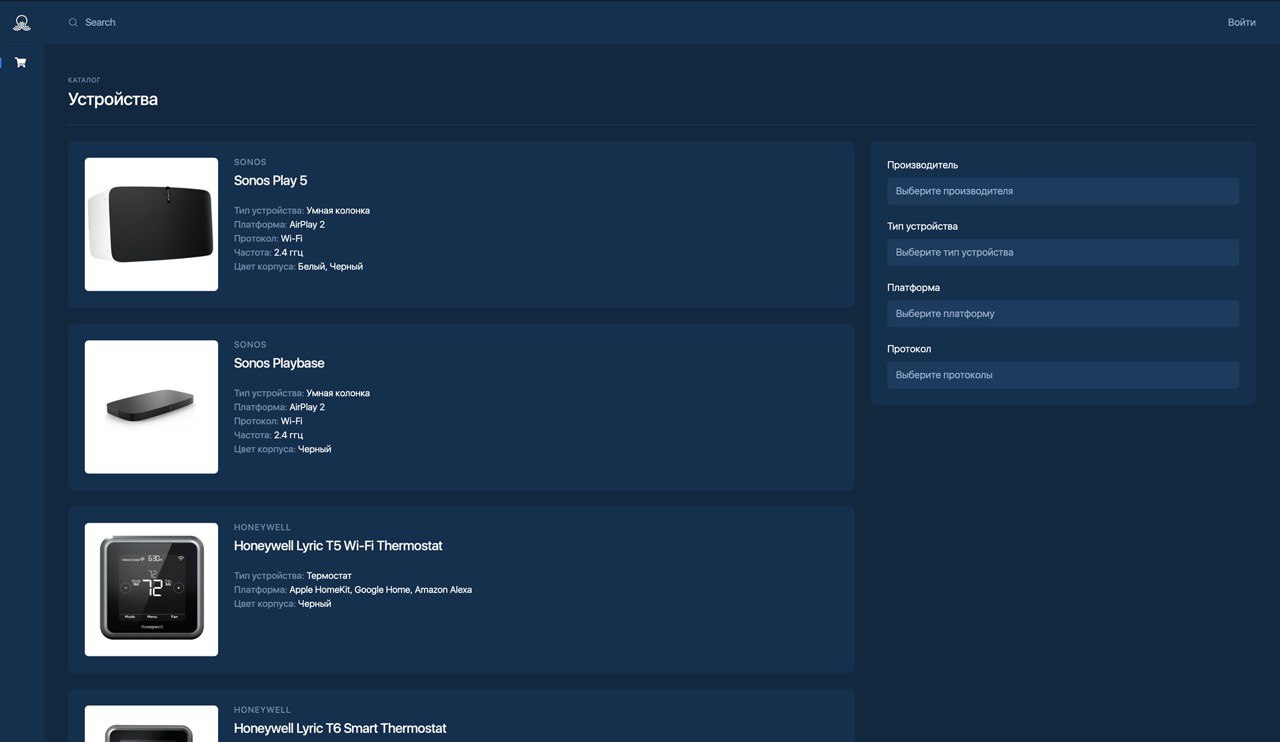Open the shopping cart in the sidebar
This screenshot has width=1280, height=742.
pos(21,62)
